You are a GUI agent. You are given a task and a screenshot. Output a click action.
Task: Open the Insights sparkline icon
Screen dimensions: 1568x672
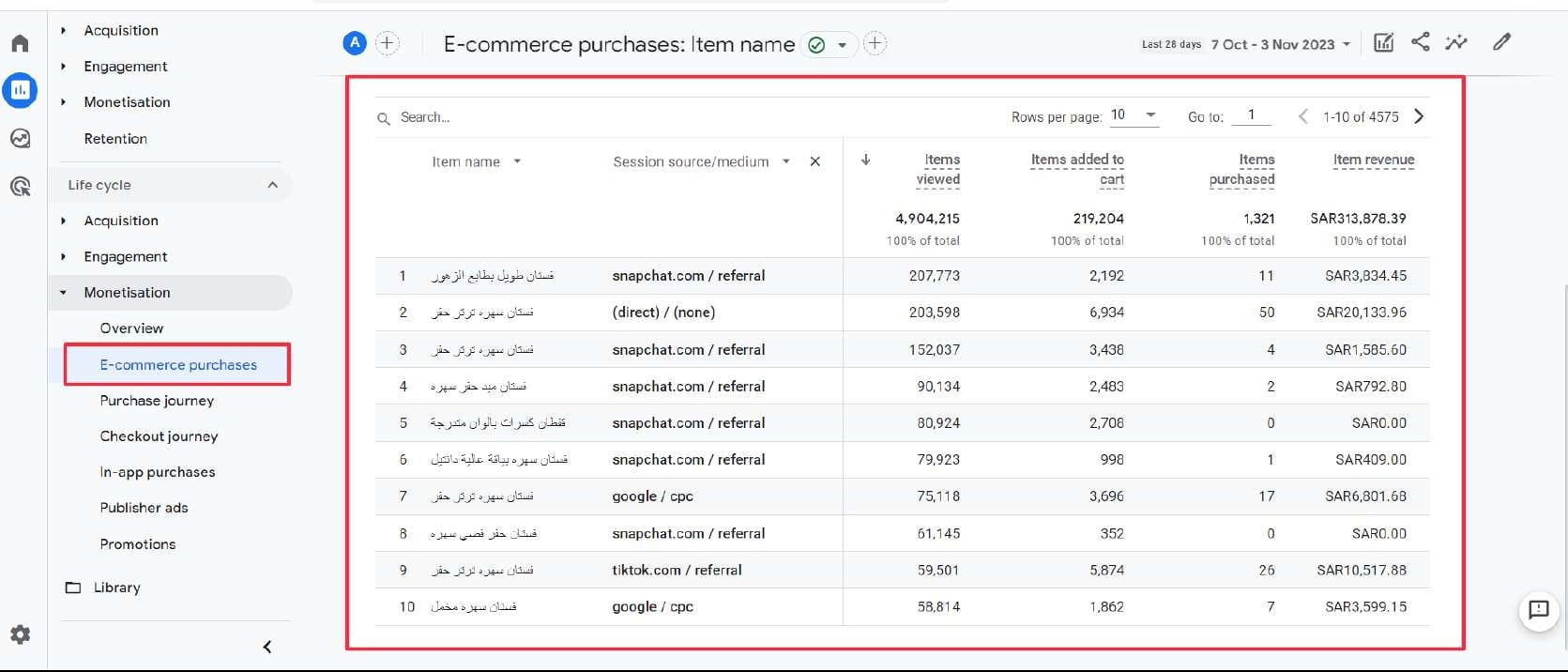pos(1456,42)
